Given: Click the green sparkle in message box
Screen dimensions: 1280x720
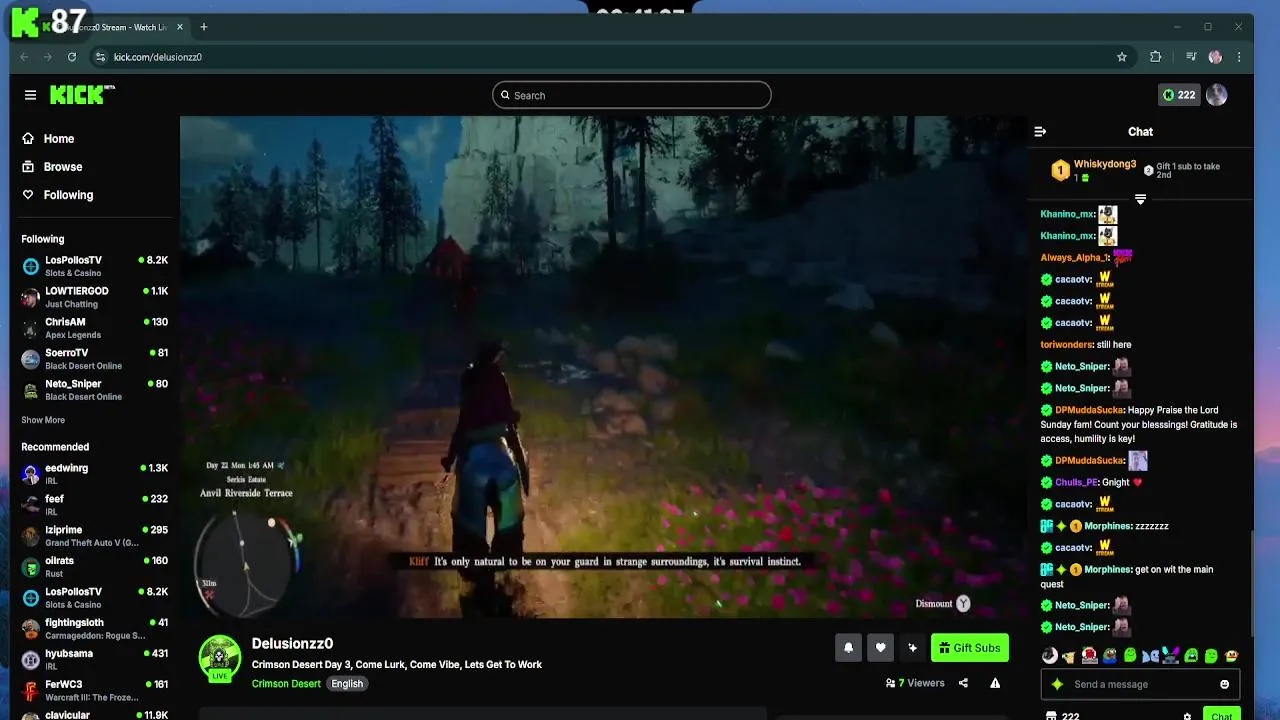Looking at the screenshot, I should tap(1057, 684).
